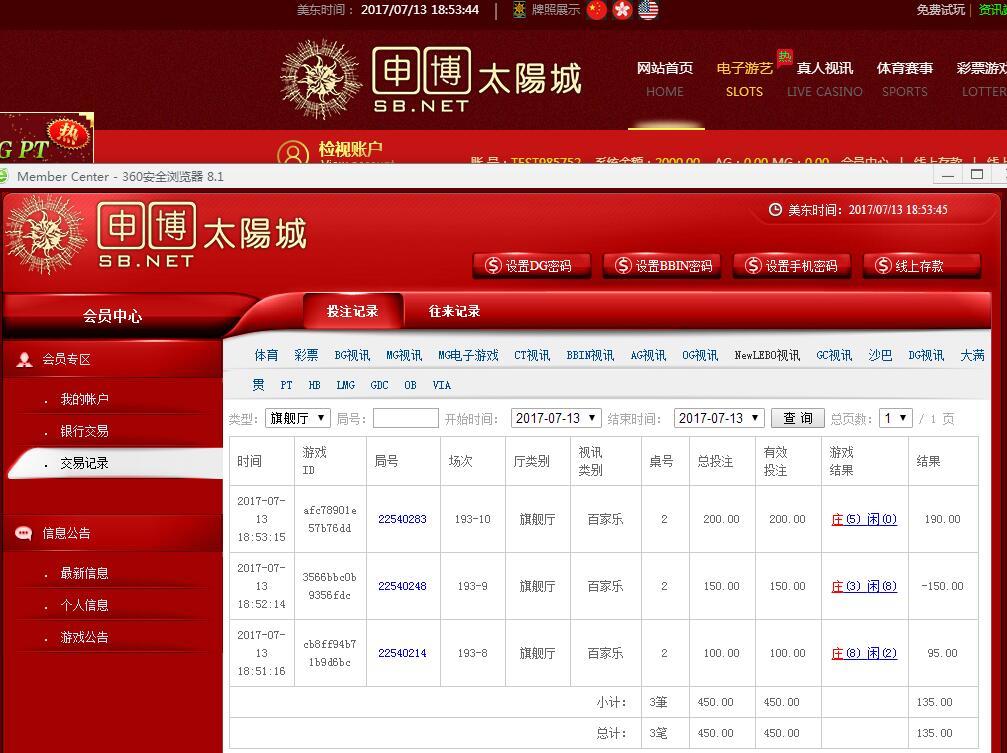The width and height of the screenshot is (1007, 753).
Task: Open 个人信息 in sidebar
Action: [x=84, y=605]
